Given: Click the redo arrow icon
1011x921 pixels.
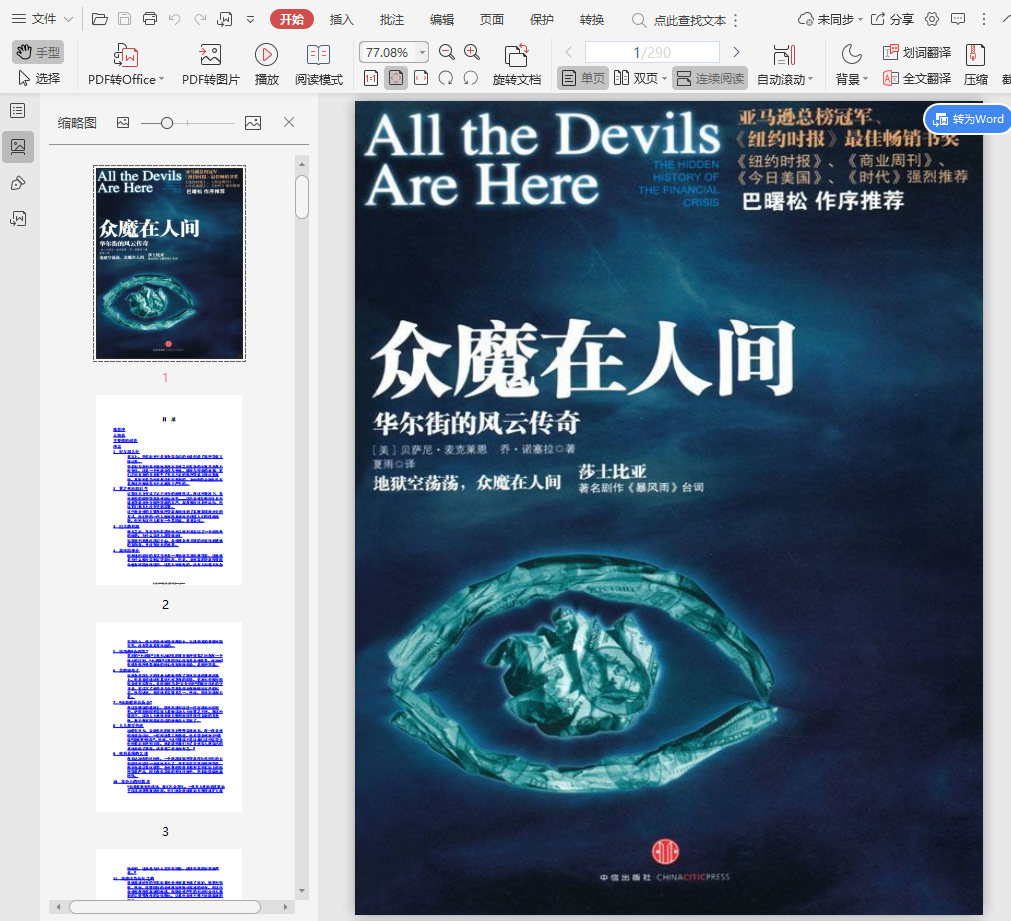Looking at the screenshot, I should point(200,19).
